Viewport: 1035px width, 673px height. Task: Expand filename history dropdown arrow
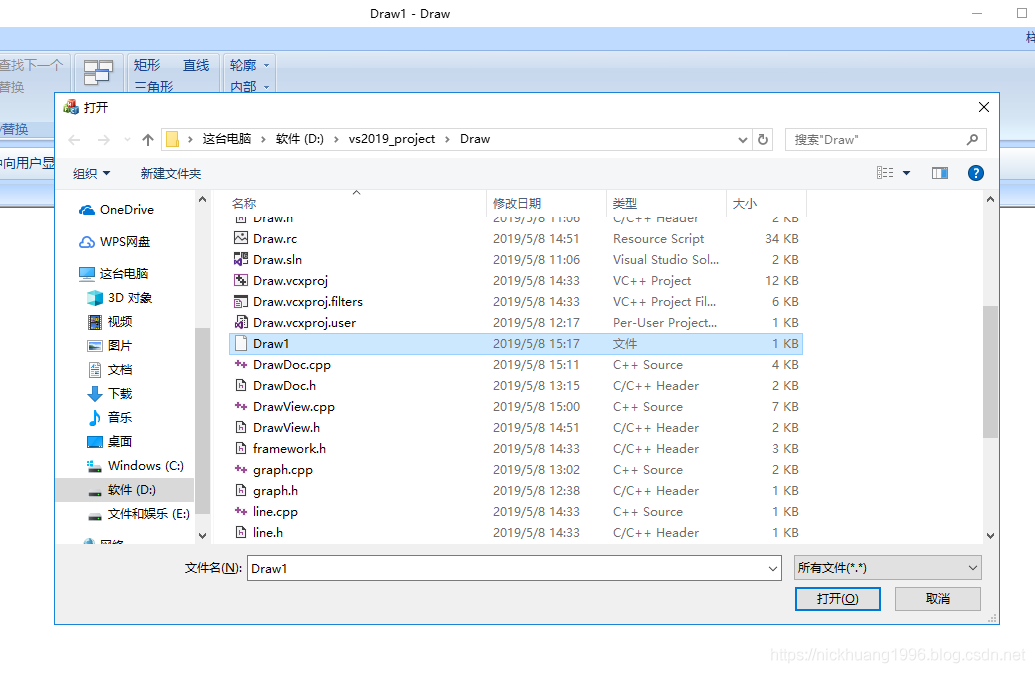tap(773, 568)
